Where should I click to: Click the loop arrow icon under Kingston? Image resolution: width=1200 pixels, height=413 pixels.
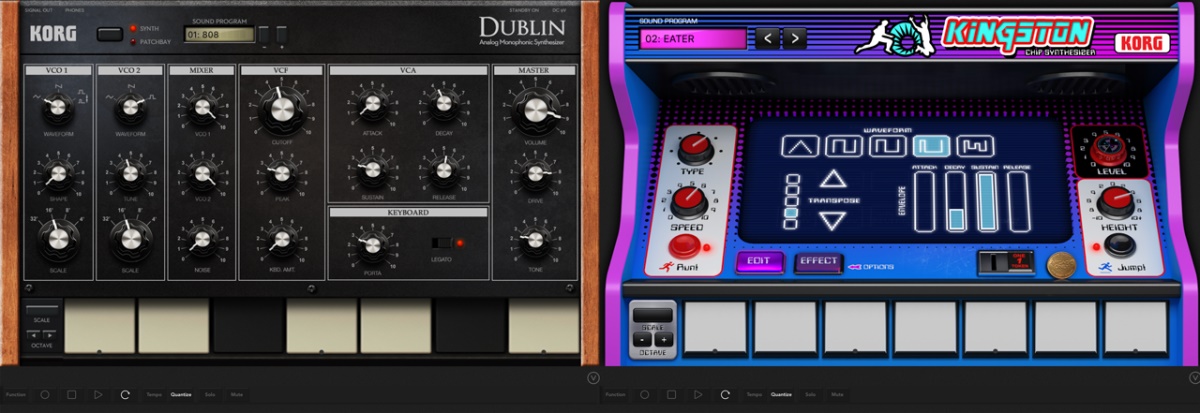click(725, 395)
